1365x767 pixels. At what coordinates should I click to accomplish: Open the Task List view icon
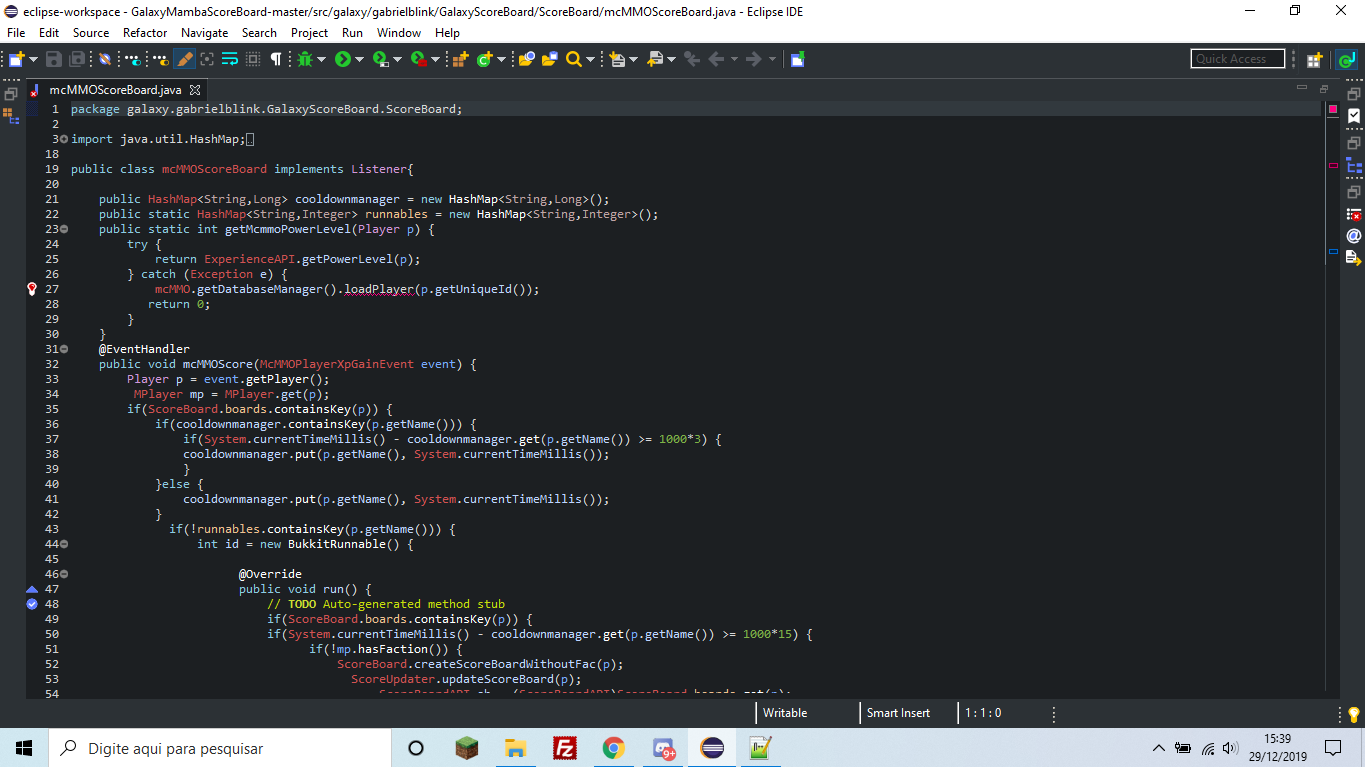(x=1354, y=116)
